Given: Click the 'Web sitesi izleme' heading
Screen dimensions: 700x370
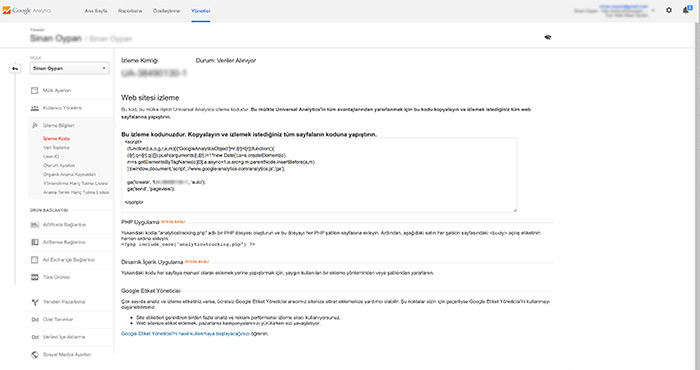Looking at the screenshot, I should pos(150,98).
